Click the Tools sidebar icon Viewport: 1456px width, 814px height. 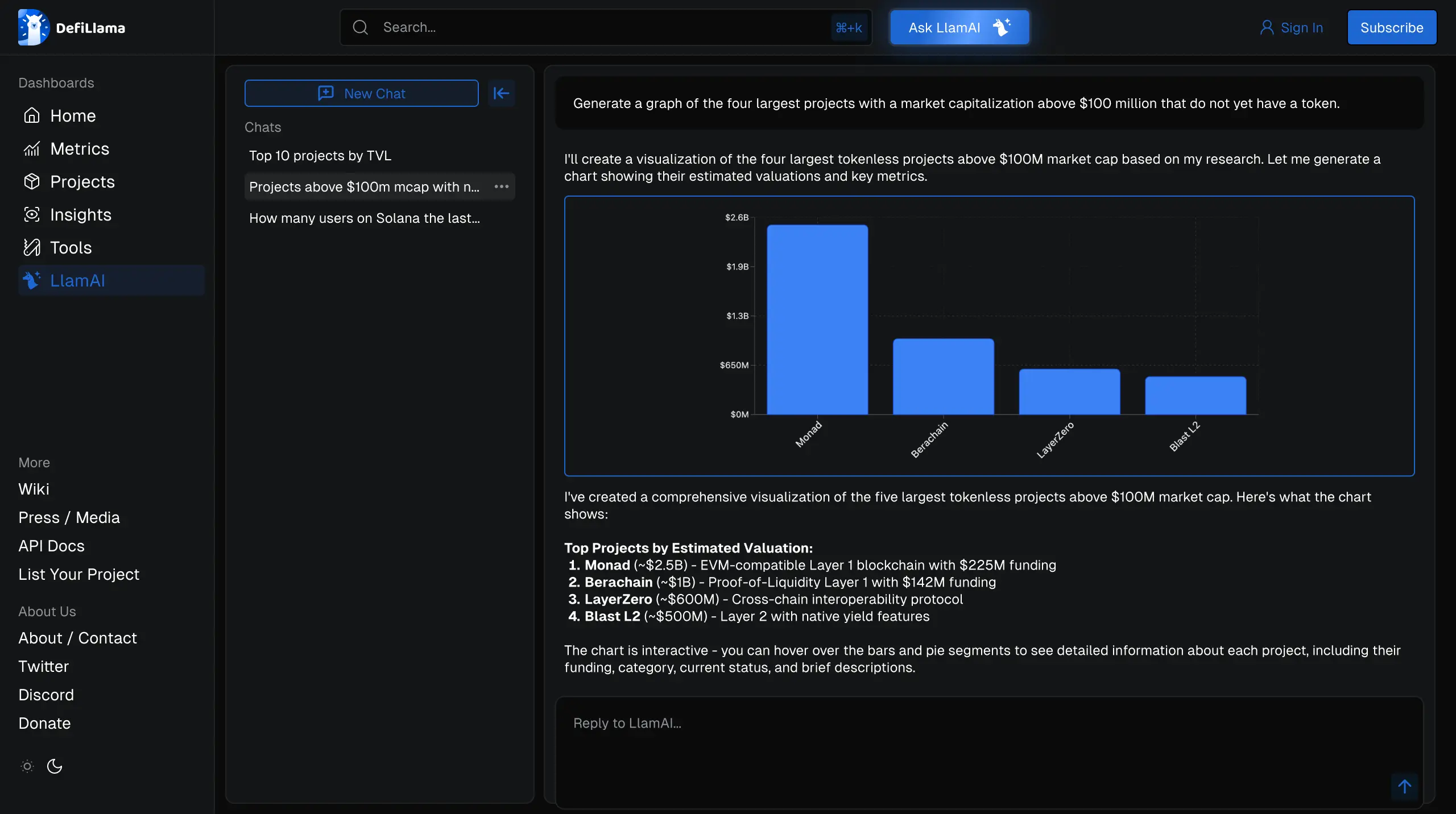pos(32,247)
